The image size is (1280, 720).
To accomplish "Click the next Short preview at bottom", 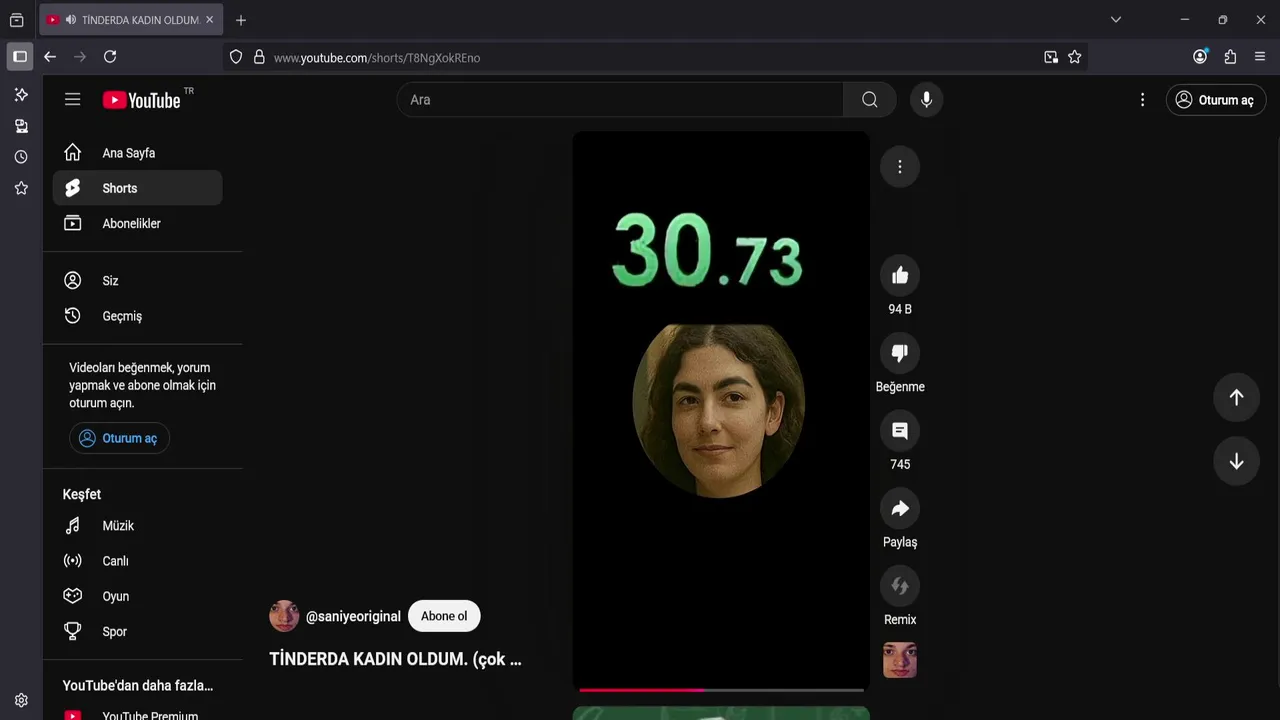I will 721,713.
